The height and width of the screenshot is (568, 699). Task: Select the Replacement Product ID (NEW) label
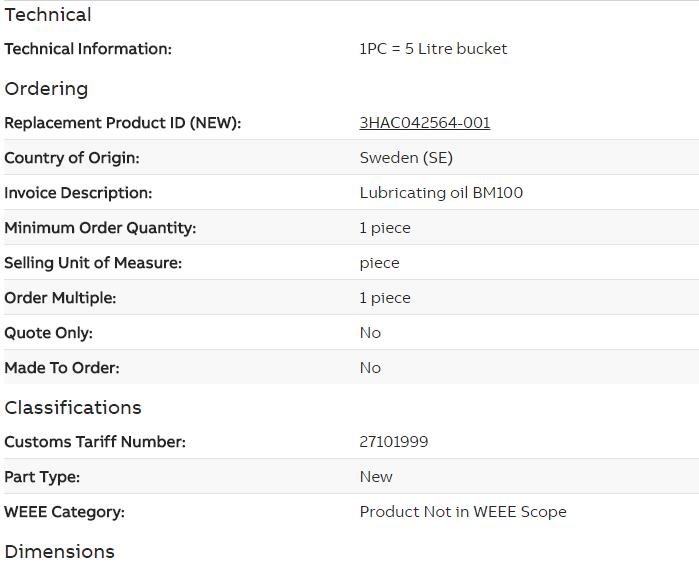(x=122, y=123)
